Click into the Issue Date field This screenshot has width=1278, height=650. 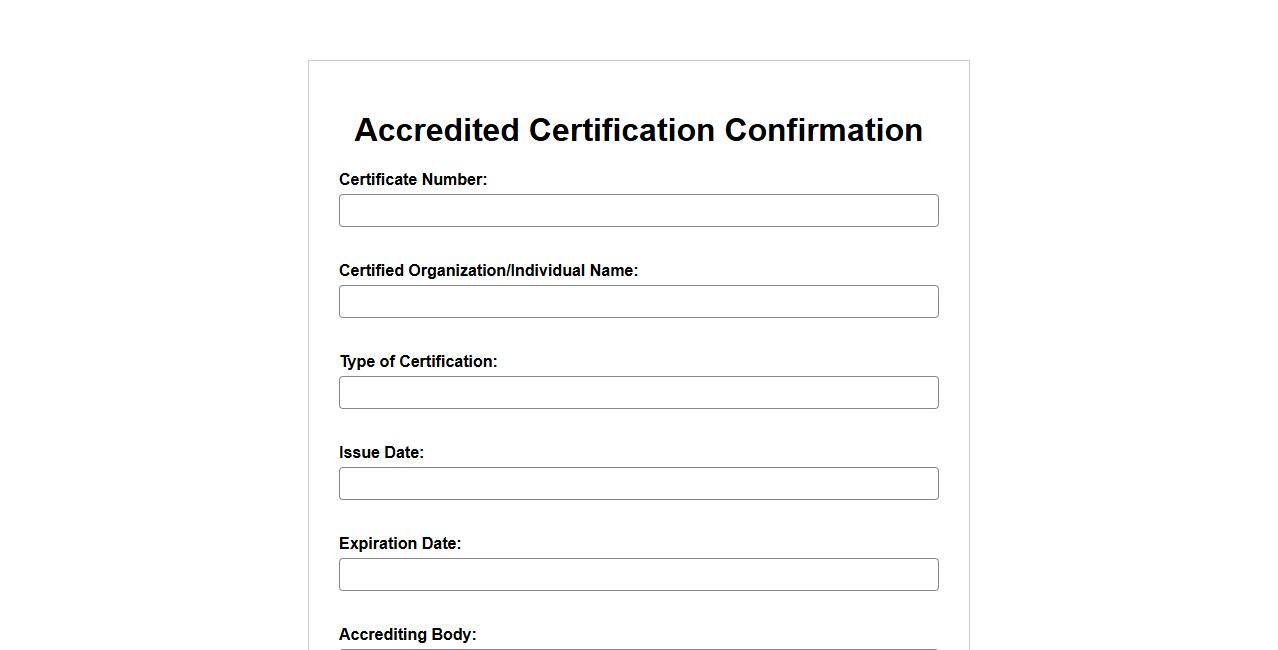pyautogui.click(x=638, y=484)
